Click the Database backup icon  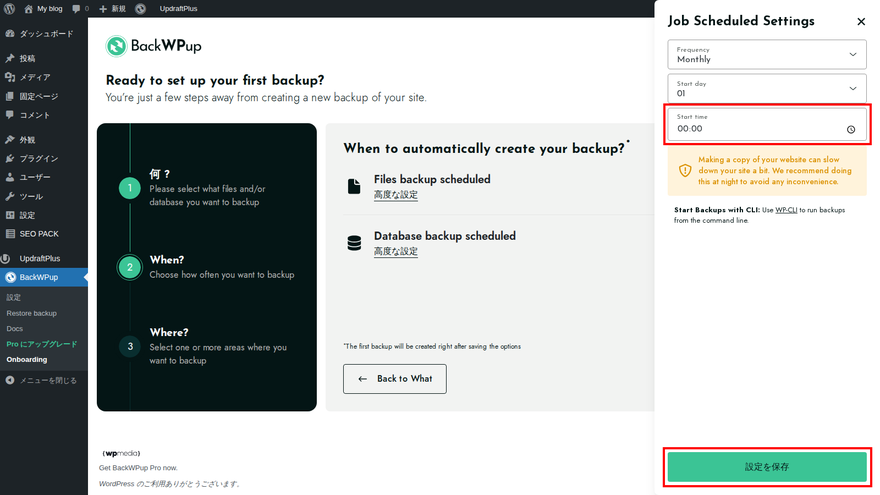[x=354, y=243]
